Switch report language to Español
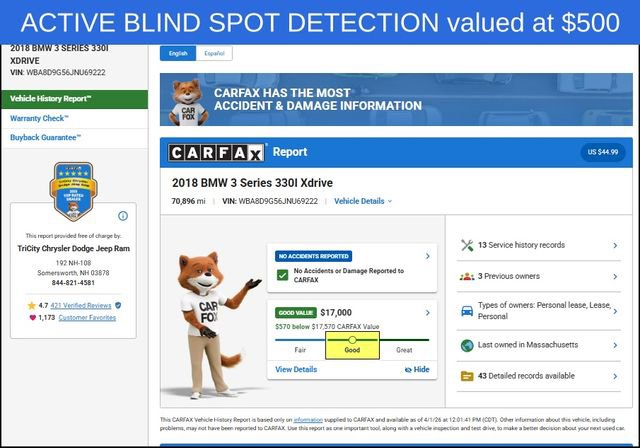 tap(214, 53)
